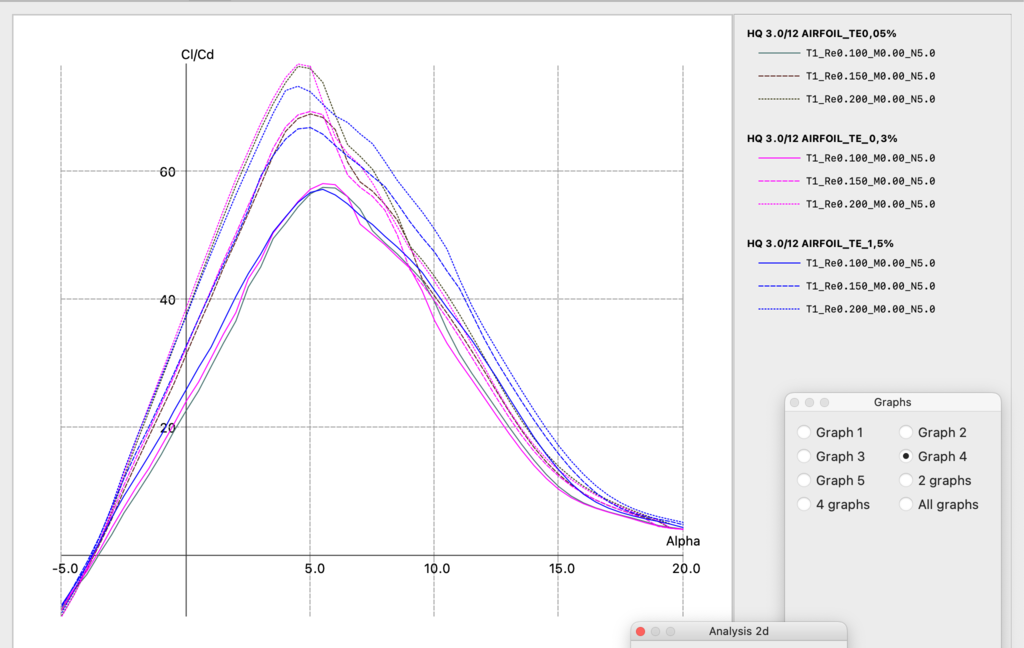Click the TE0,05% Re0.100 legend entry
The image size is (1024, 648).
click(x=869, y=53)
